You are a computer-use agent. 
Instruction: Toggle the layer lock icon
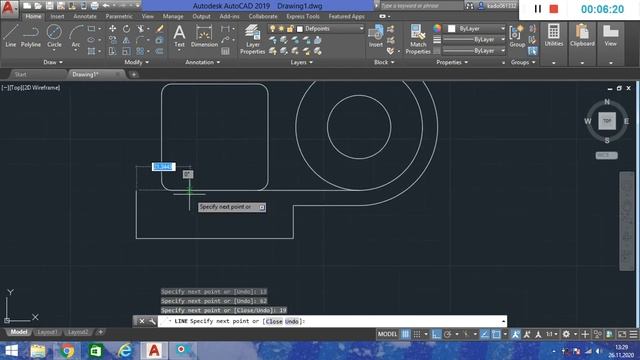point(290,29)
